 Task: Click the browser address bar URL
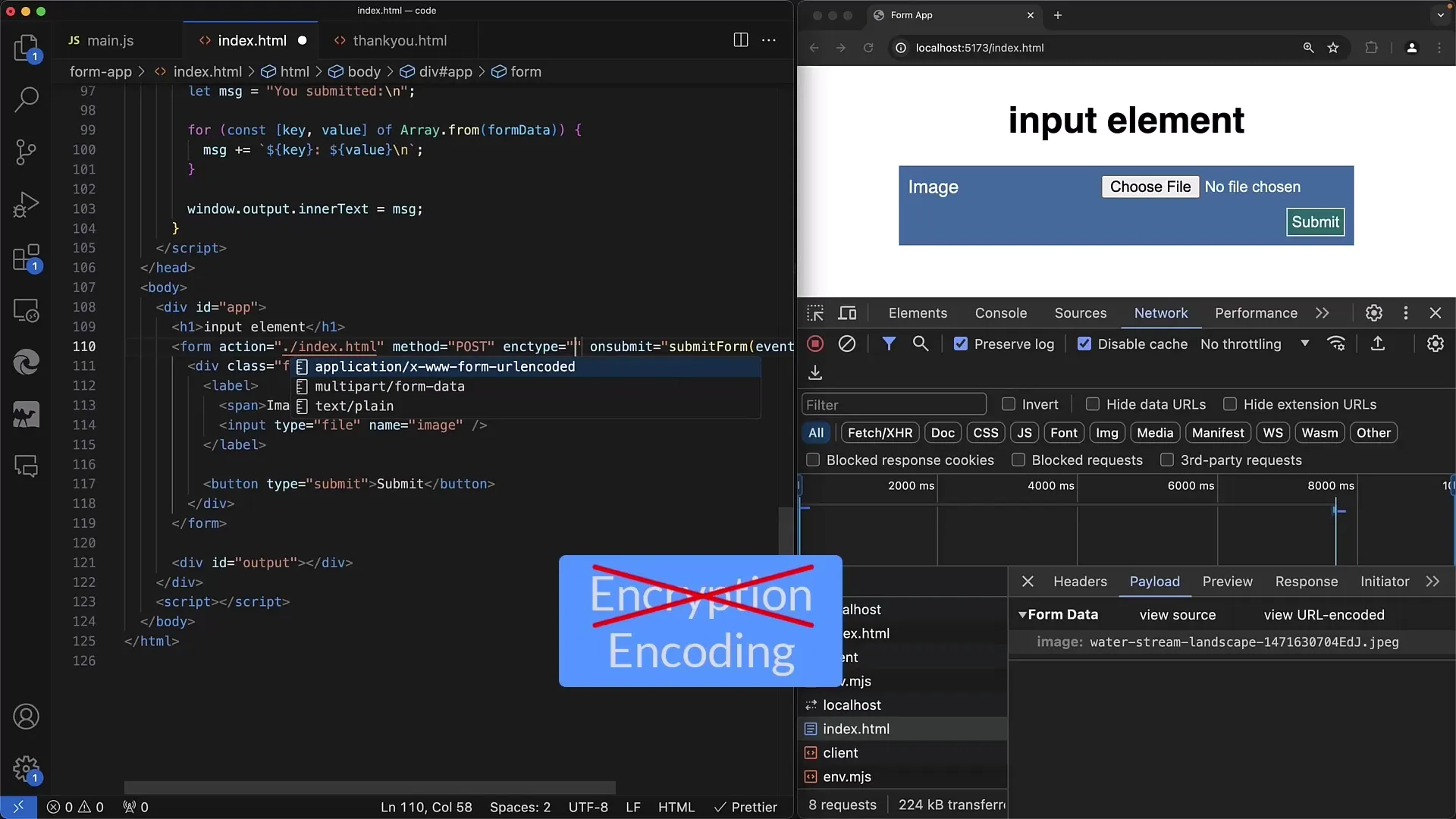coord(980,48)
